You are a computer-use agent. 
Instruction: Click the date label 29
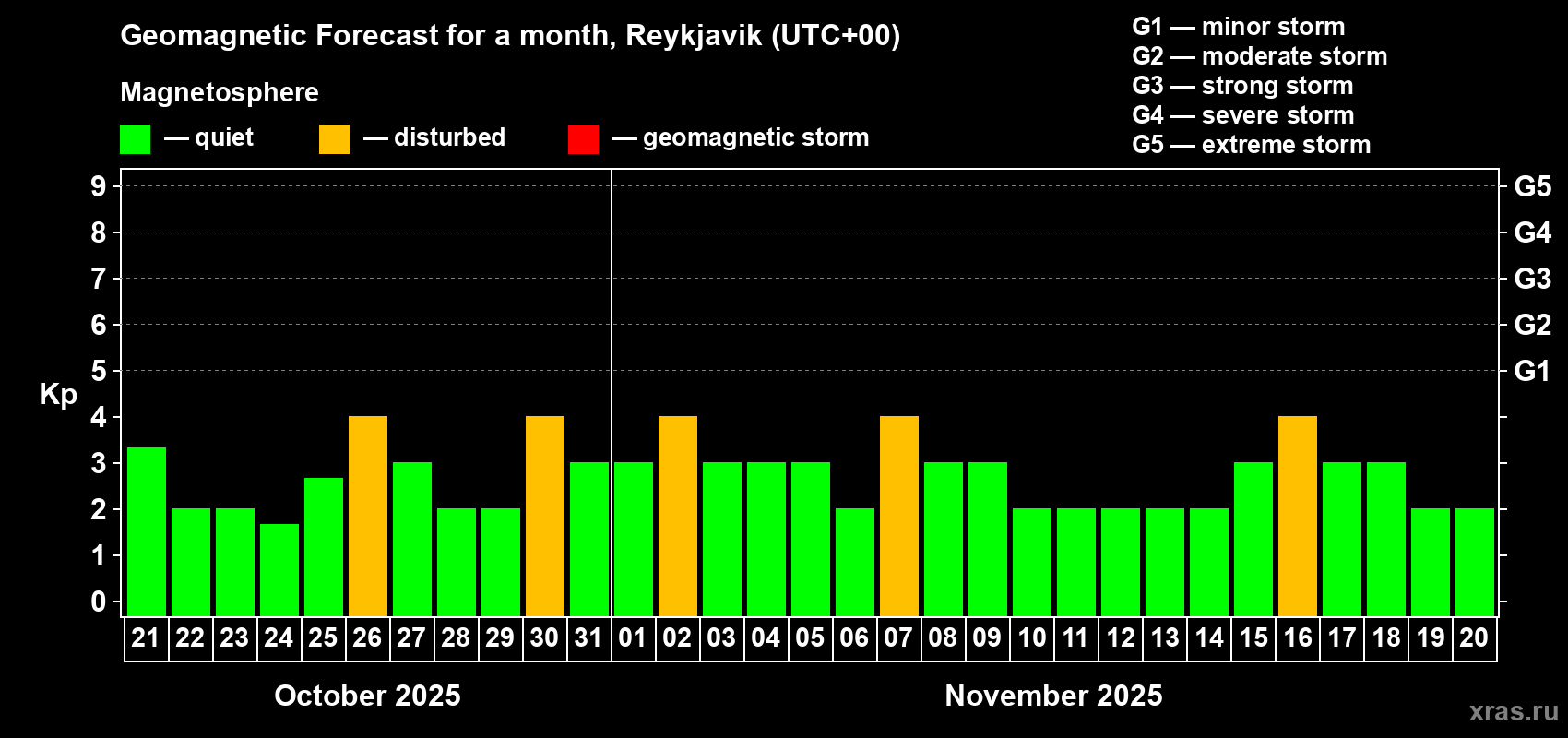click(500, 637)
